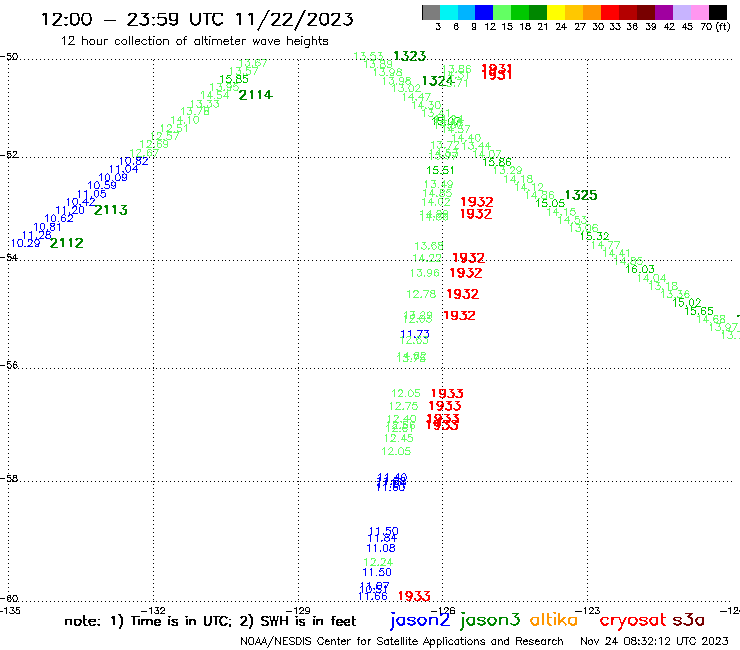Click the wave height value '15.51'
Image resolution: width=740 pixels, height=650 pixels.
coord(440,170)
